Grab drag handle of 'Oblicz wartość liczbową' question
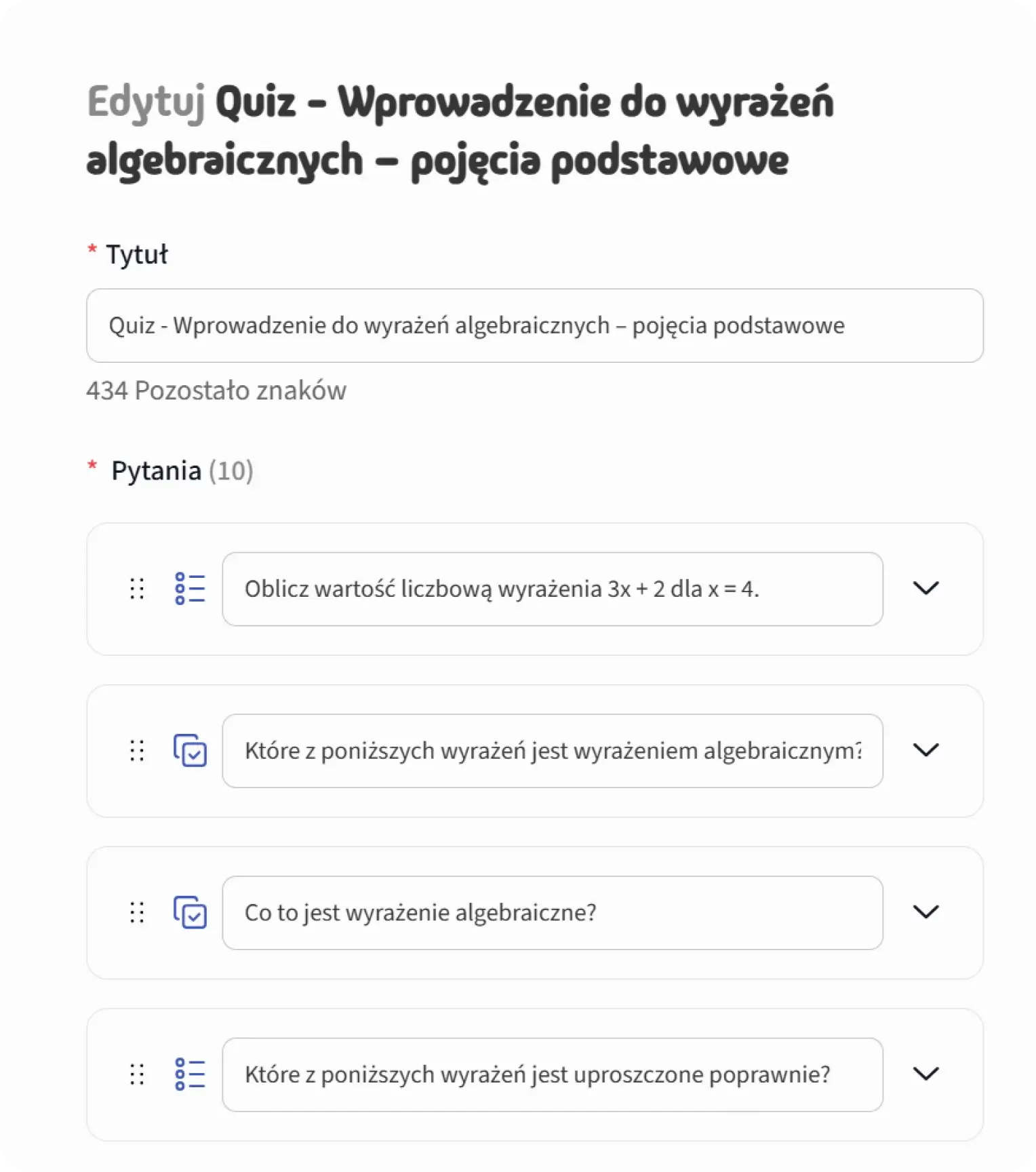Screen dimensions: 1036x1172 [x=137, y=589]
